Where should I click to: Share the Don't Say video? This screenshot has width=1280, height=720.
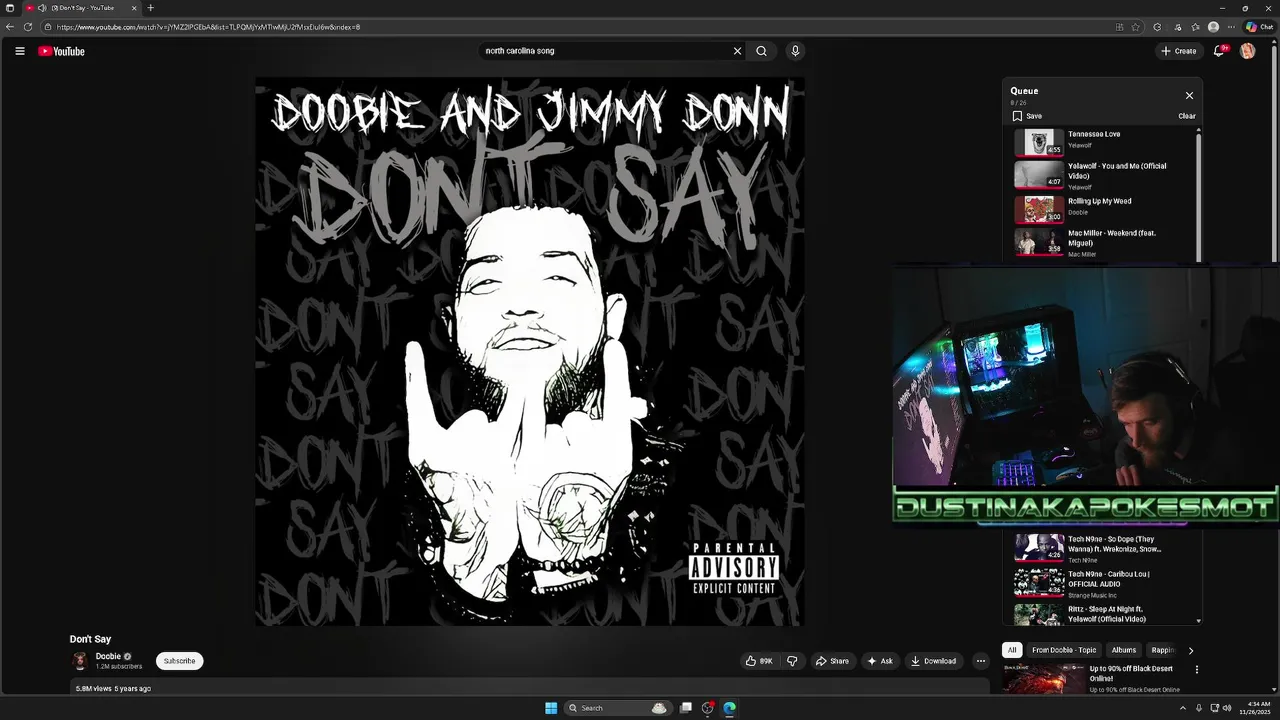pos(832,661)
